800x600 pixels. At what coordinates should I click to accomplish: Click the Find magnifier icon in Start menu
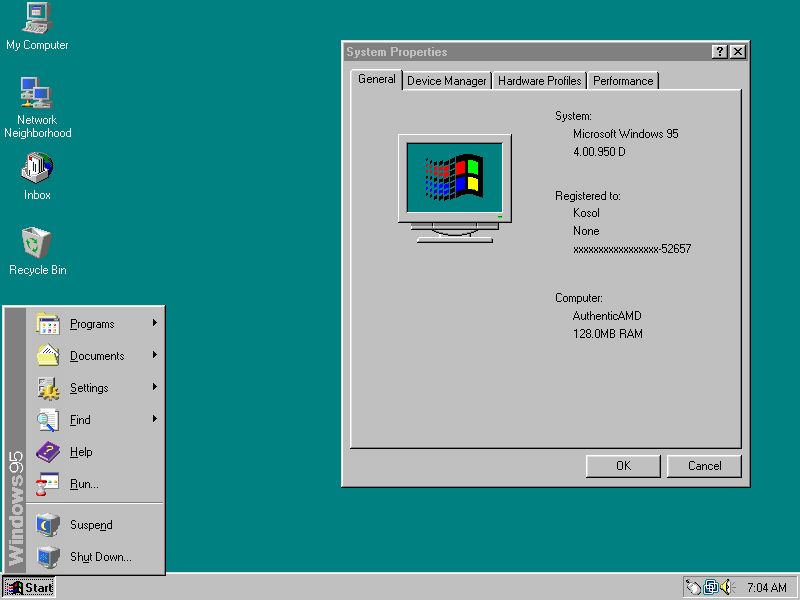tap(48, 420)
